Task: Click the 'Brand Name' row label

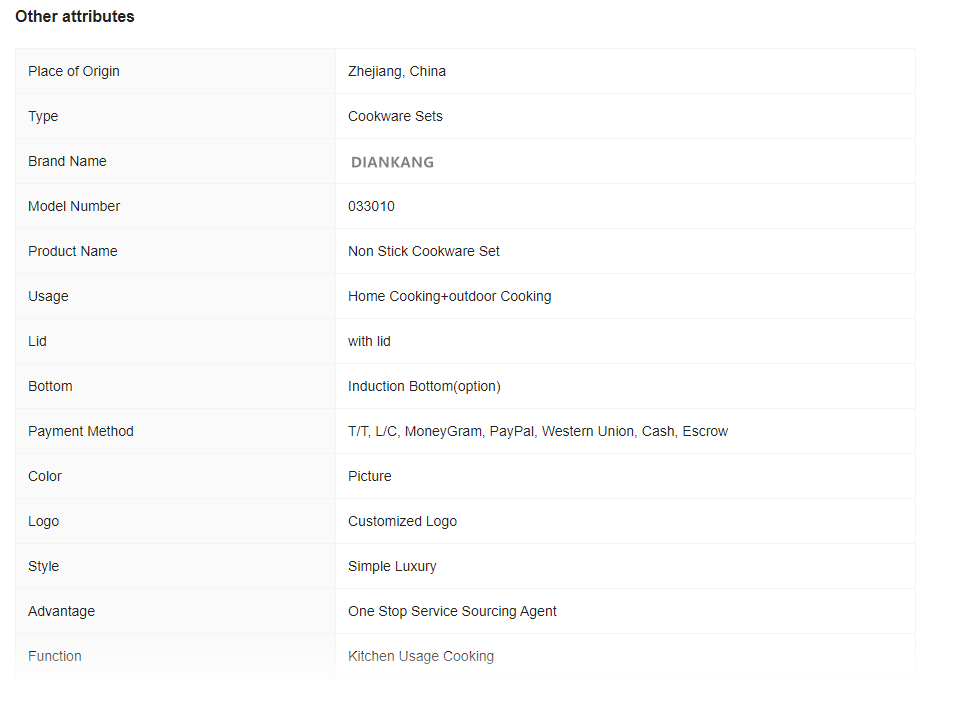Action: [67, 161]
